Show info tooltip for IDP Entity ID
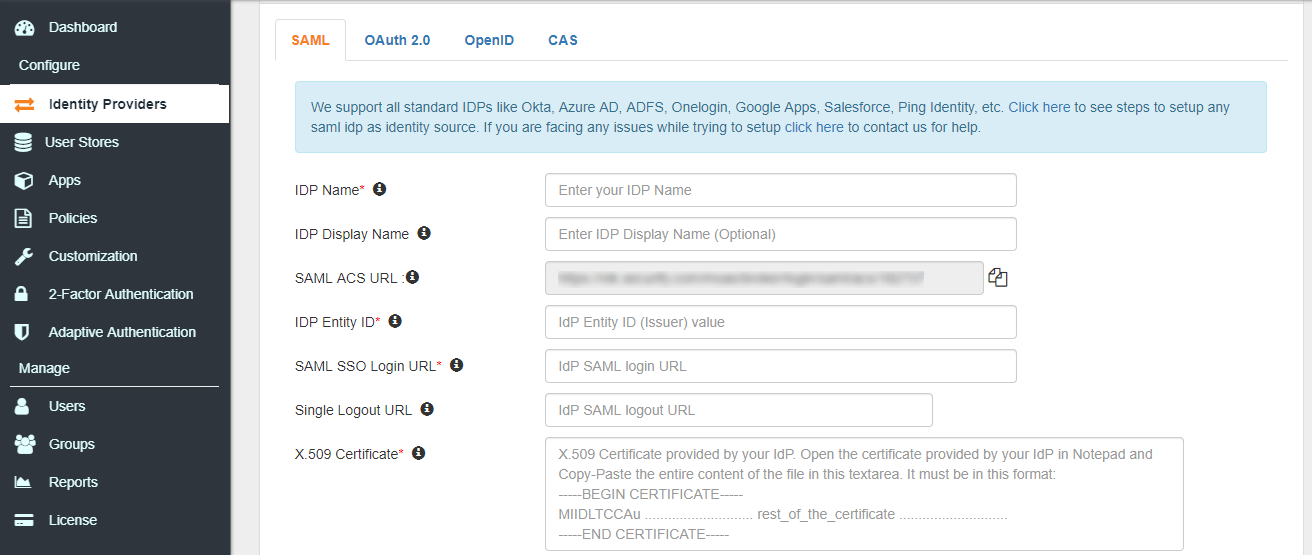Image resolution: width=1312 pixels, height=555 pixels. (x=395, y=321)
